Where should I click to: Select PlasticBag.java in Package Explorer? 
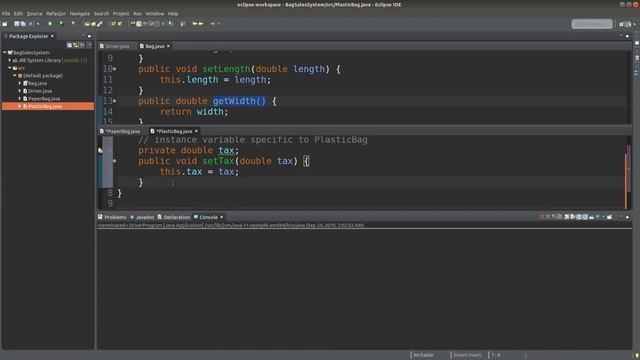(x=45, y=106)
